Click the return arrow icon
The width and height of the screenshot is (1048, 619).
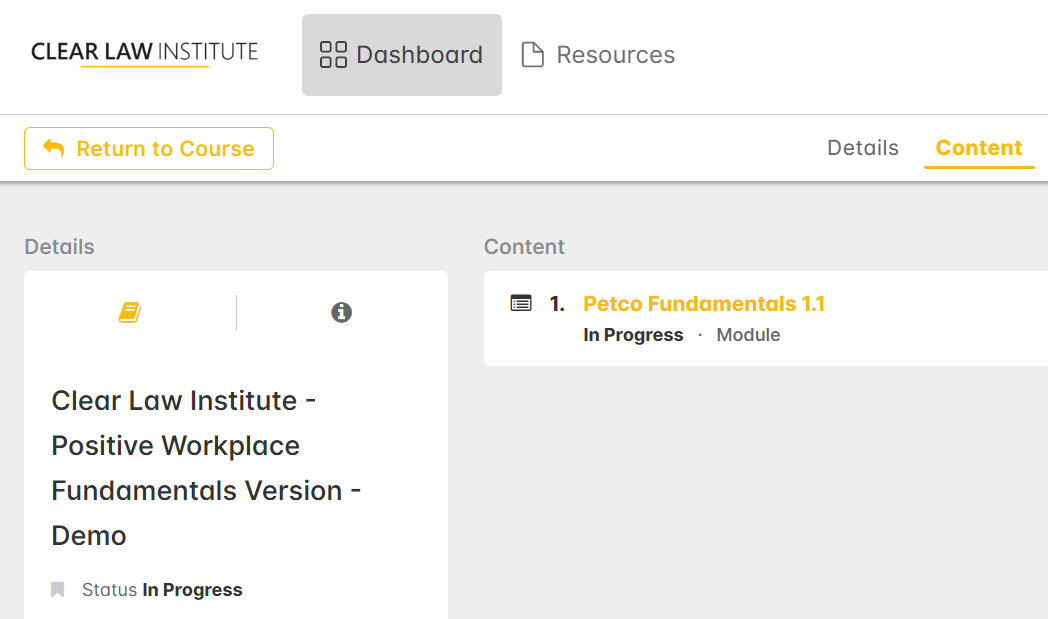[x=53, y=148]
